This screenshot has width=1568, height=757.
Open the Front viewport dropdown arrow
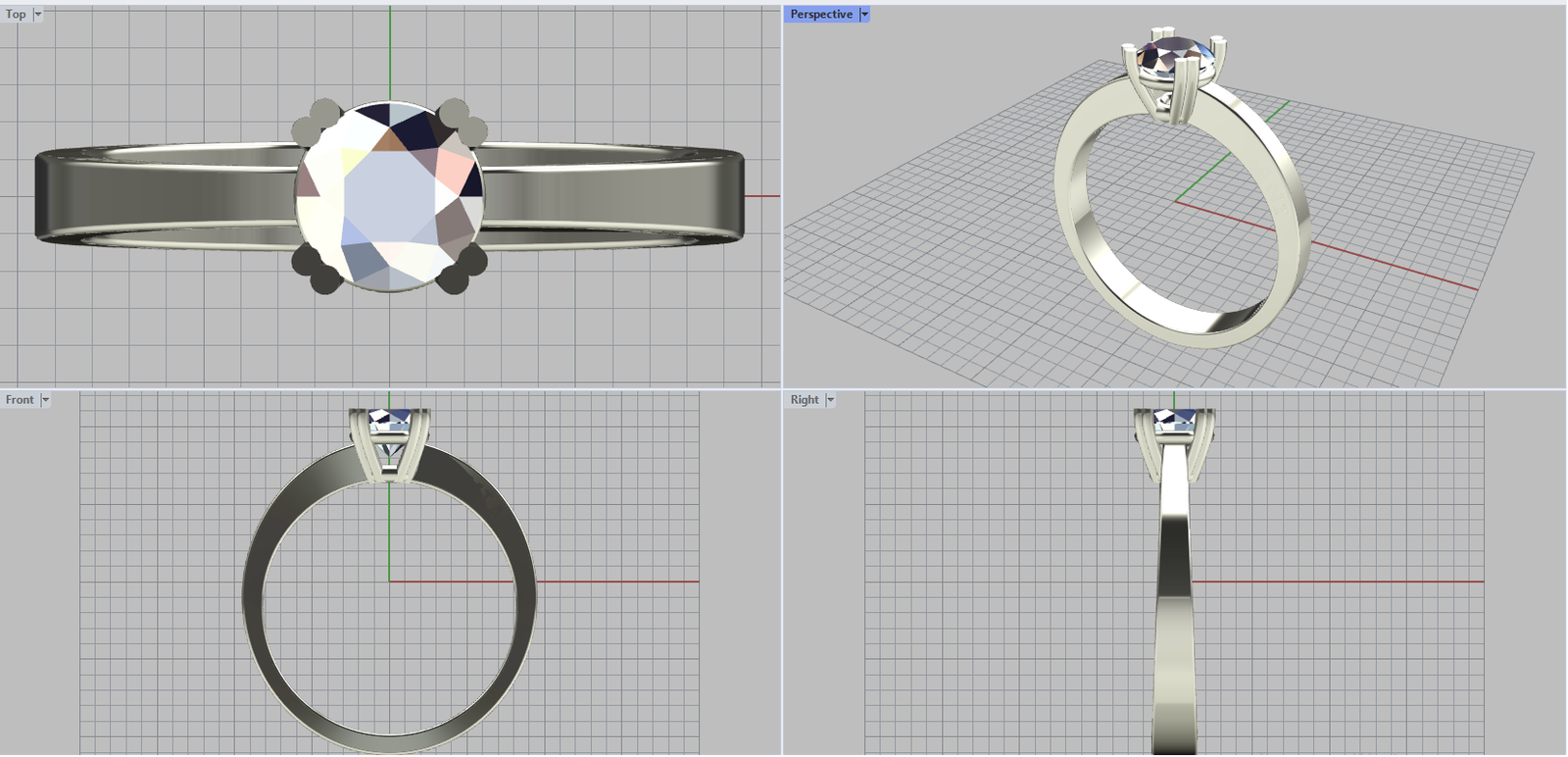(45, 400)
